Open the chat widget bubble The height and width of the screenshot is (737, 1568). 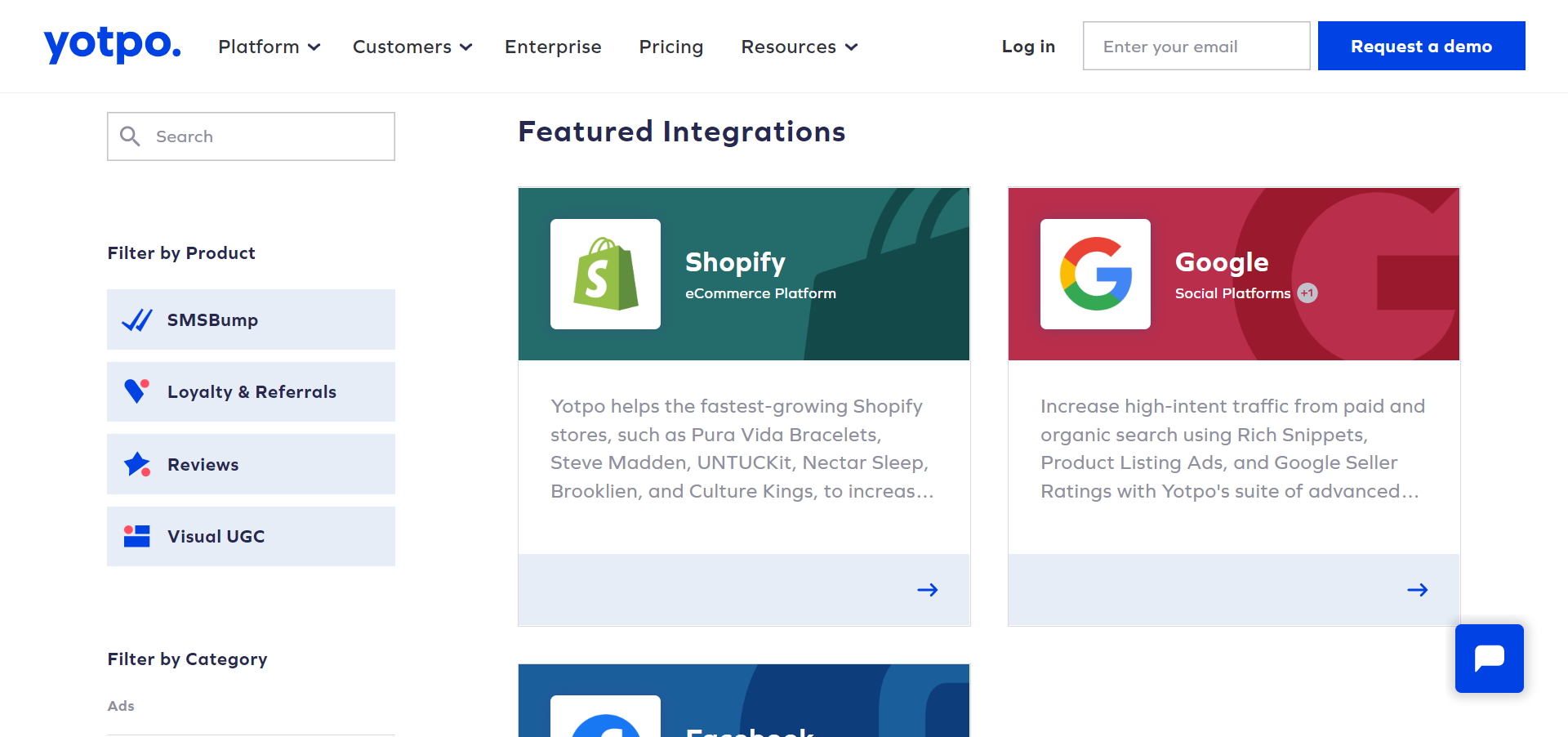point(1489,659)
